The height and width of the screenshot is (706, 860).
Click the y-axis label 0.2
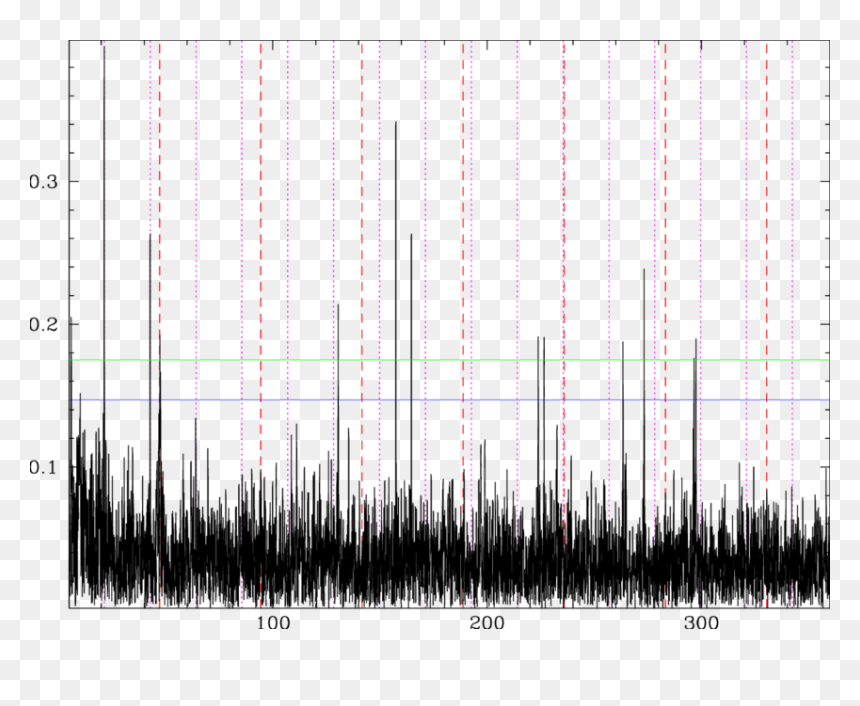(43, 324)
